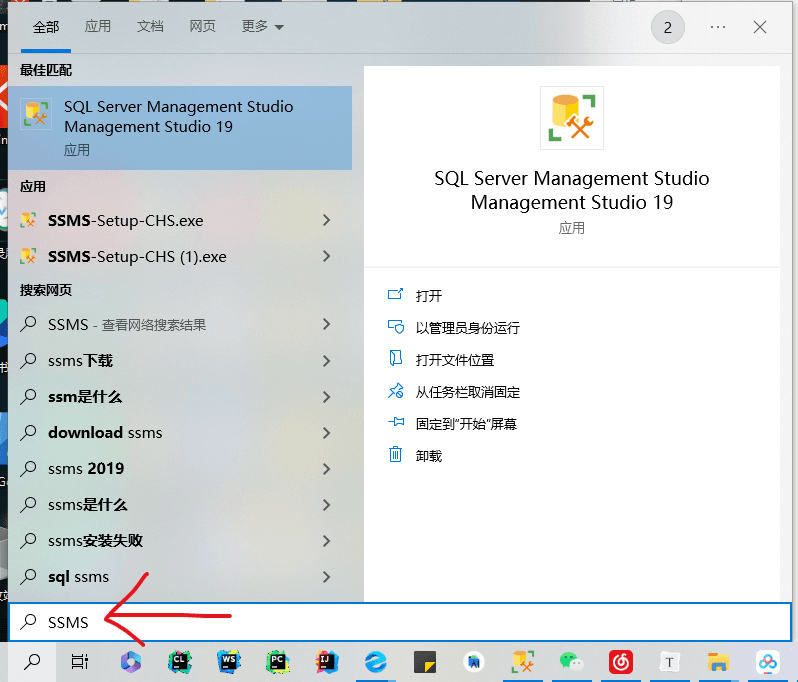Click the run-as-administrator shield icon

[395, 326]
